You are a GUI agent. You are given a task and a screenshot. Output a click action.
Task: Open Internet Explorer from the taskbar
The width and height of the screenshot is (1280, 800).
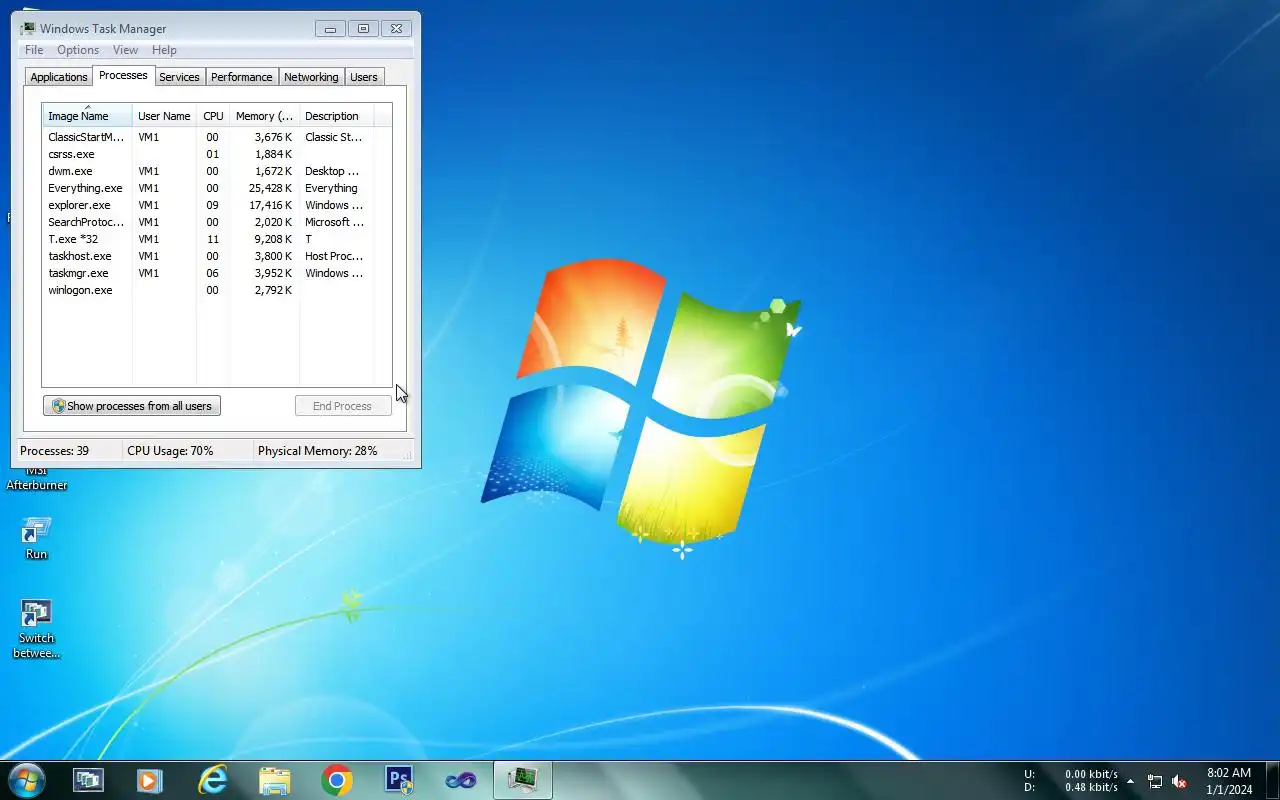pyautogui.click(x=212, y=780)
